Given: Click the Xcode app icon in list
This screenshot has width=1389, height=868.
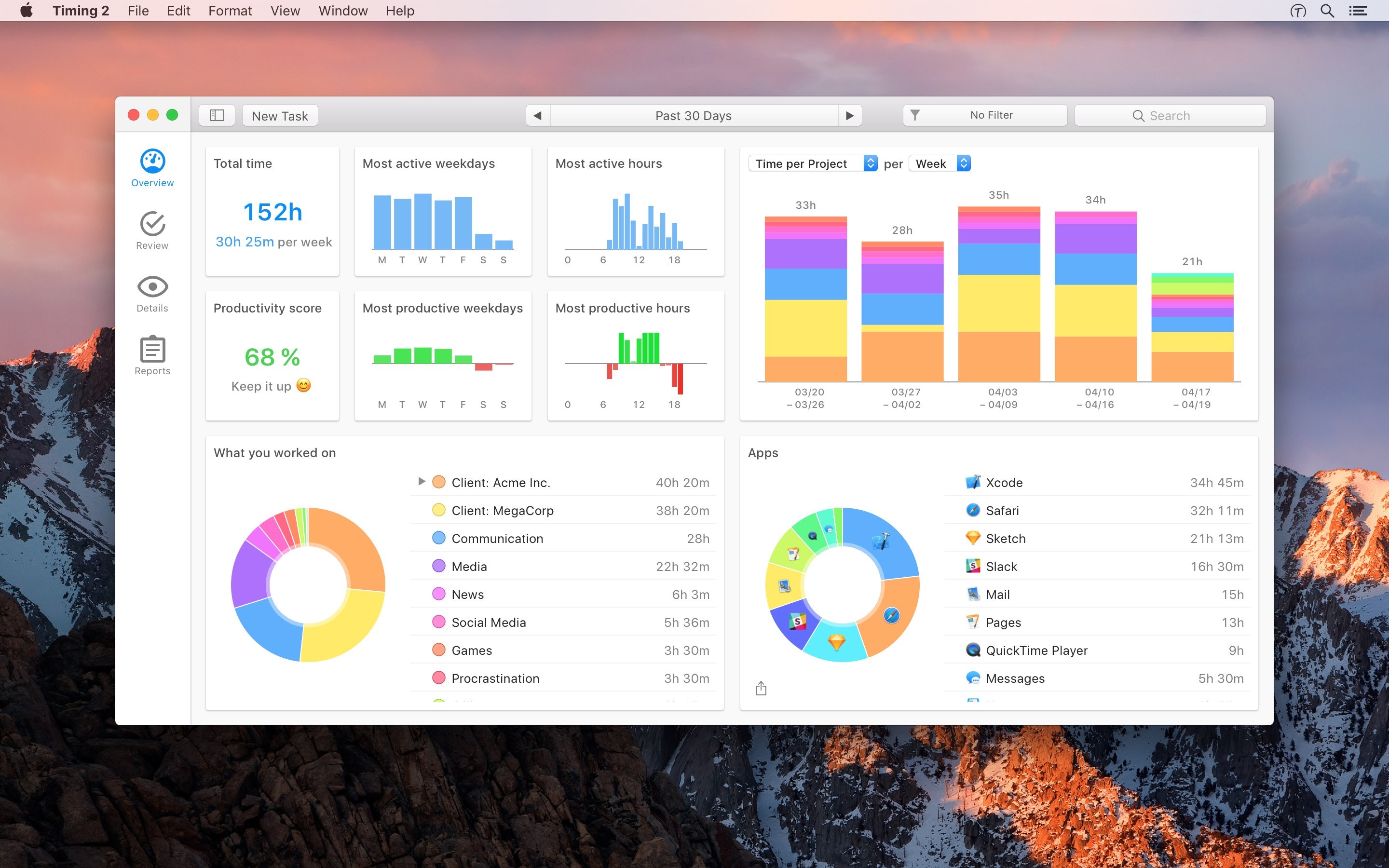Looking at the screenshot, I should (973, 482).
